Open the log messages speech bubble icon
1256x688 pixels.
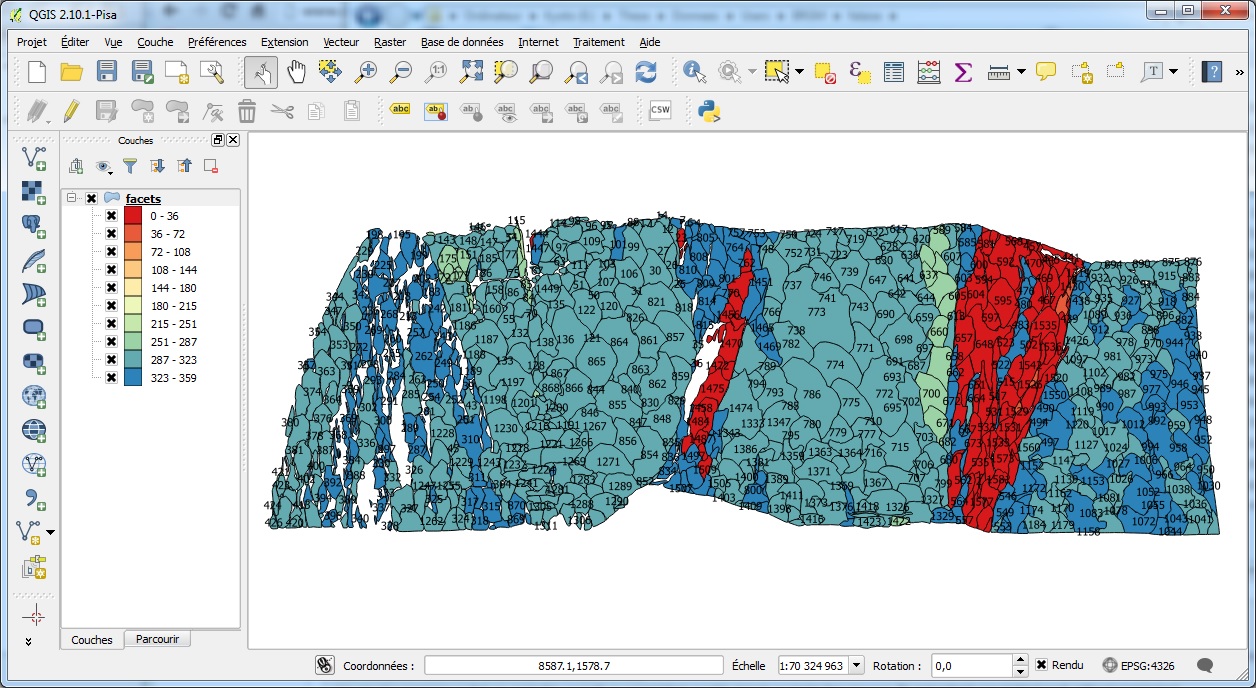[x=1205, y=665]
